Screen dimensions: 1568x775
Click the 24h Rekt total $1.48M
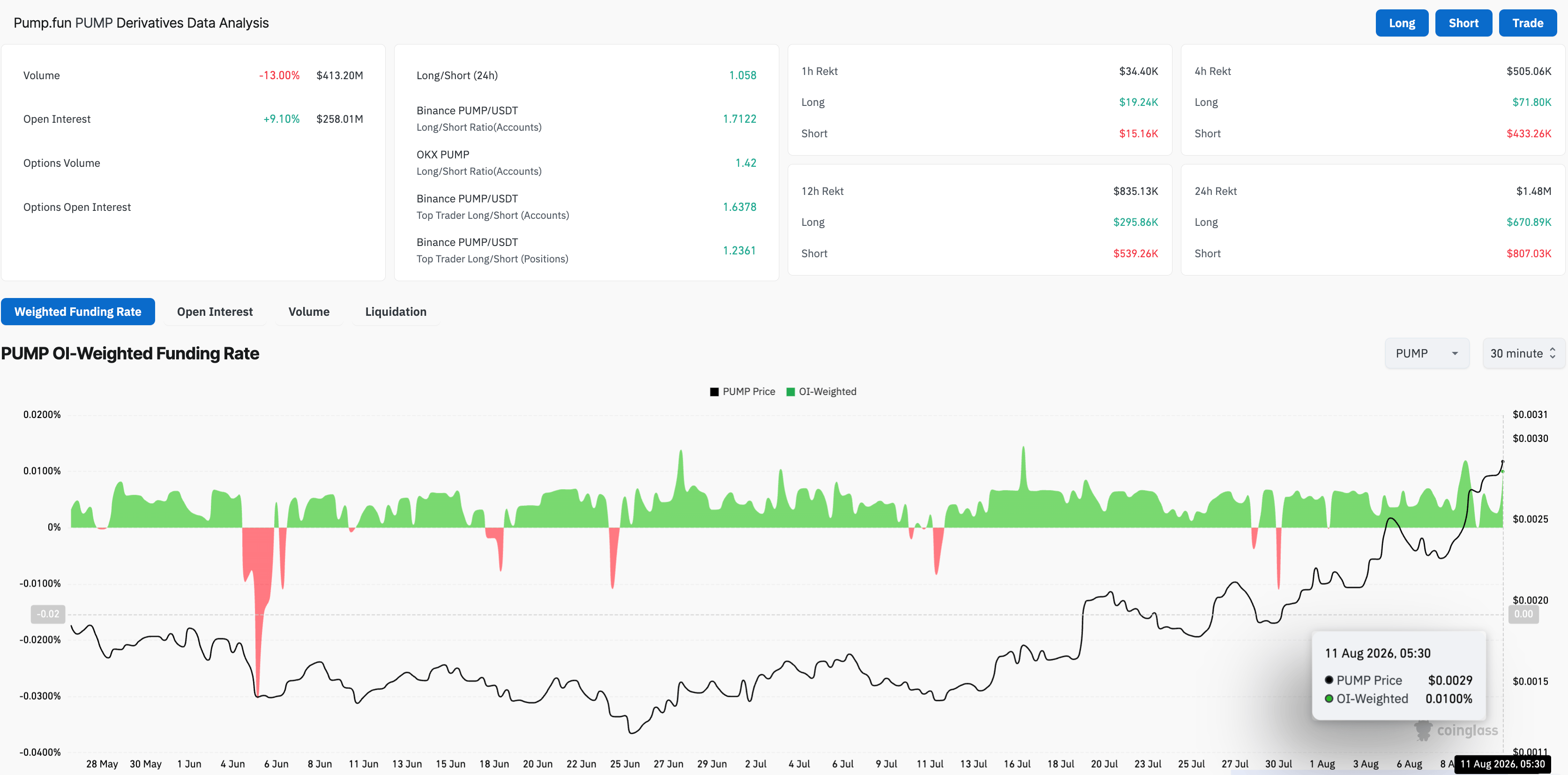[1534, 191]
